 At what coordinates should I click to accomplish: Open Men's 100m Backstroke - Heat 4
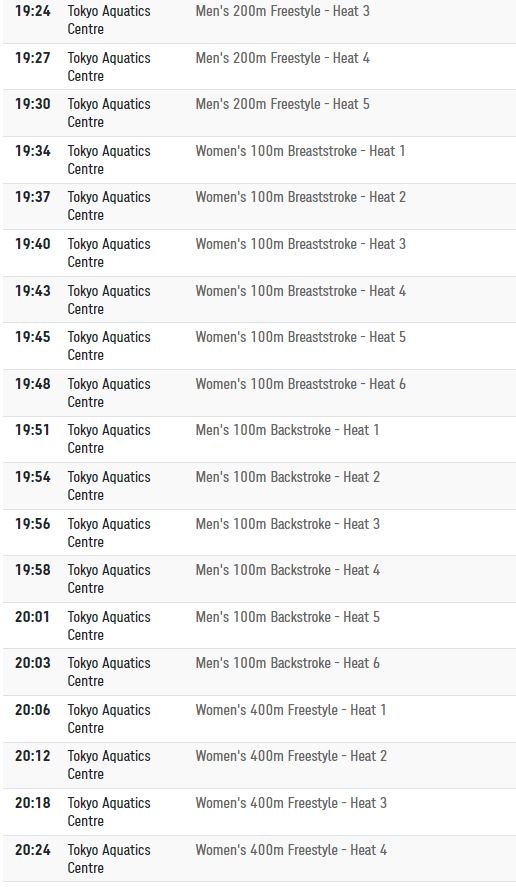point(287,570)
